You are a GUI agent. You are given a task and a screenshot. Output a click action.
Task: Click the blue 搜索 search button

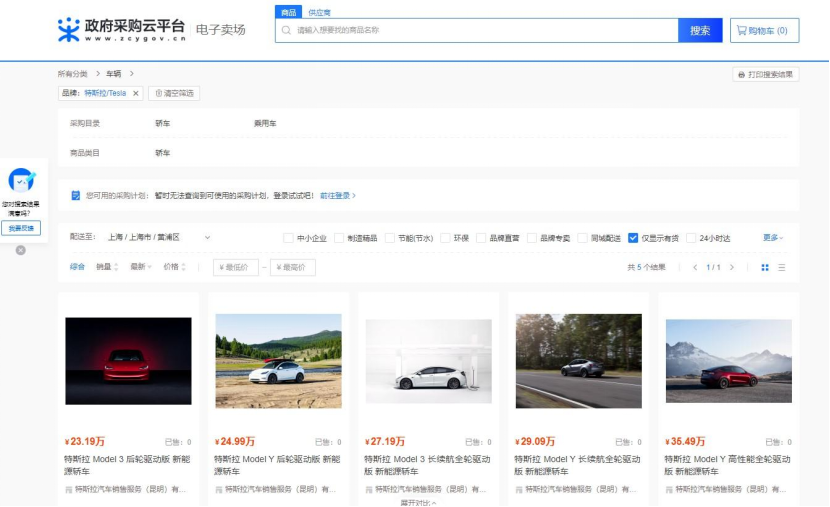700,31
